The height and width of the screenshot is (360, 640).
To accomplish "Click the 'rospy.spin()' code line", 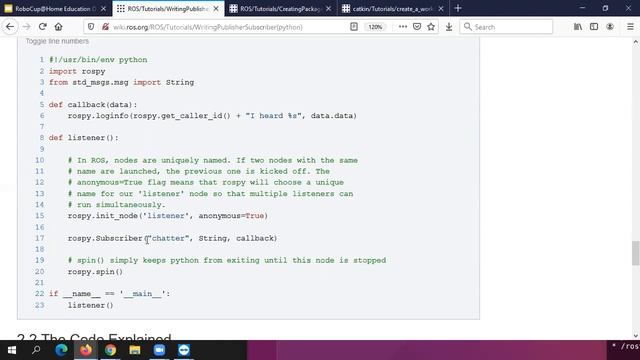I will [x=95, y=272].
